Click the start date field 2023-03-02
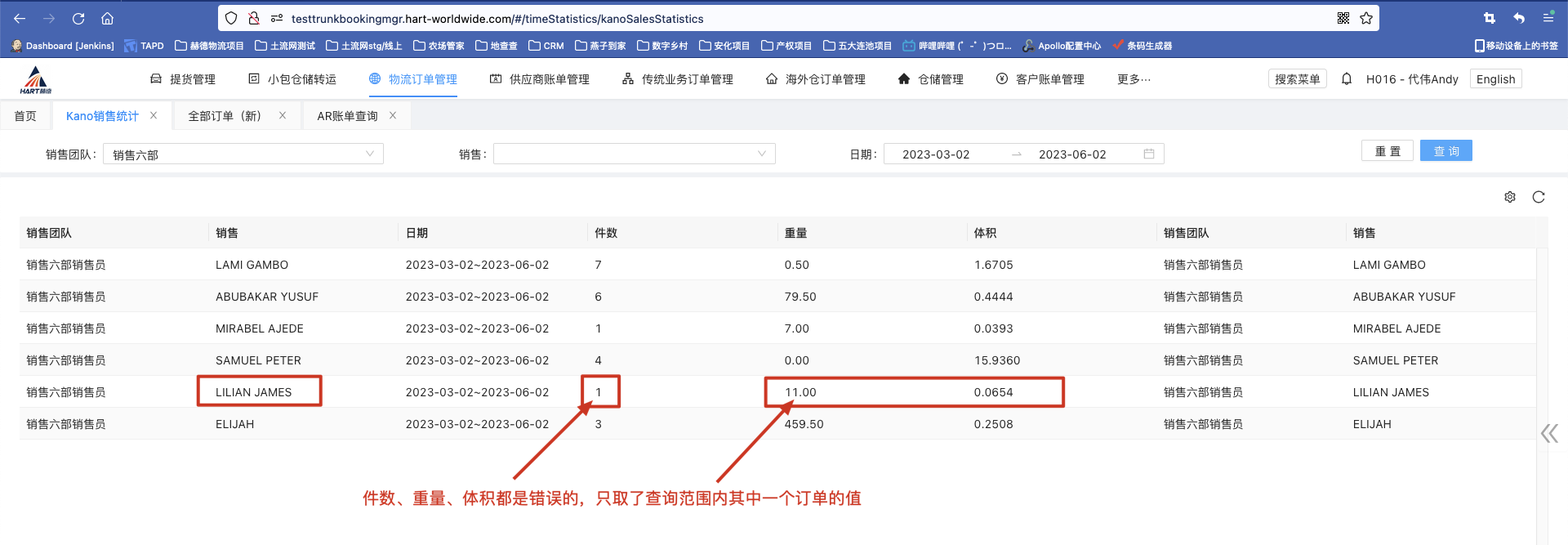The image size is (1568, 545). [x=936, y=154]
